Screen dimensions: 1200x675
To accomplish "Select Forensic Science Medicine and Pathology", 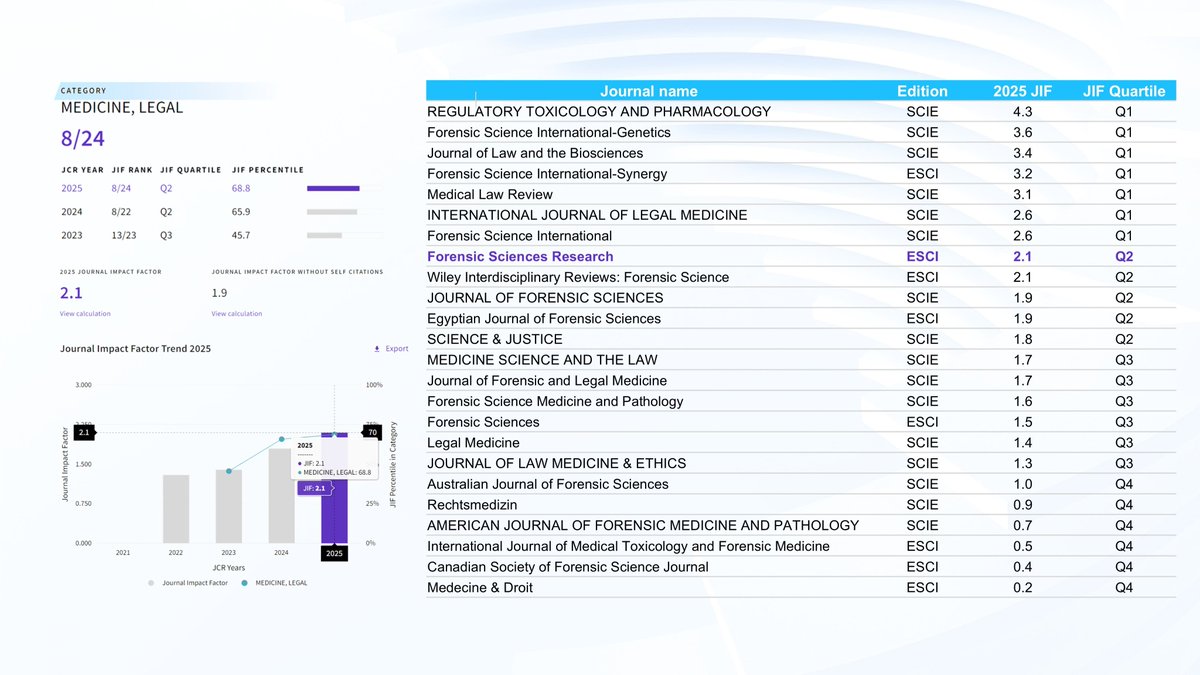I will point(802,401).
